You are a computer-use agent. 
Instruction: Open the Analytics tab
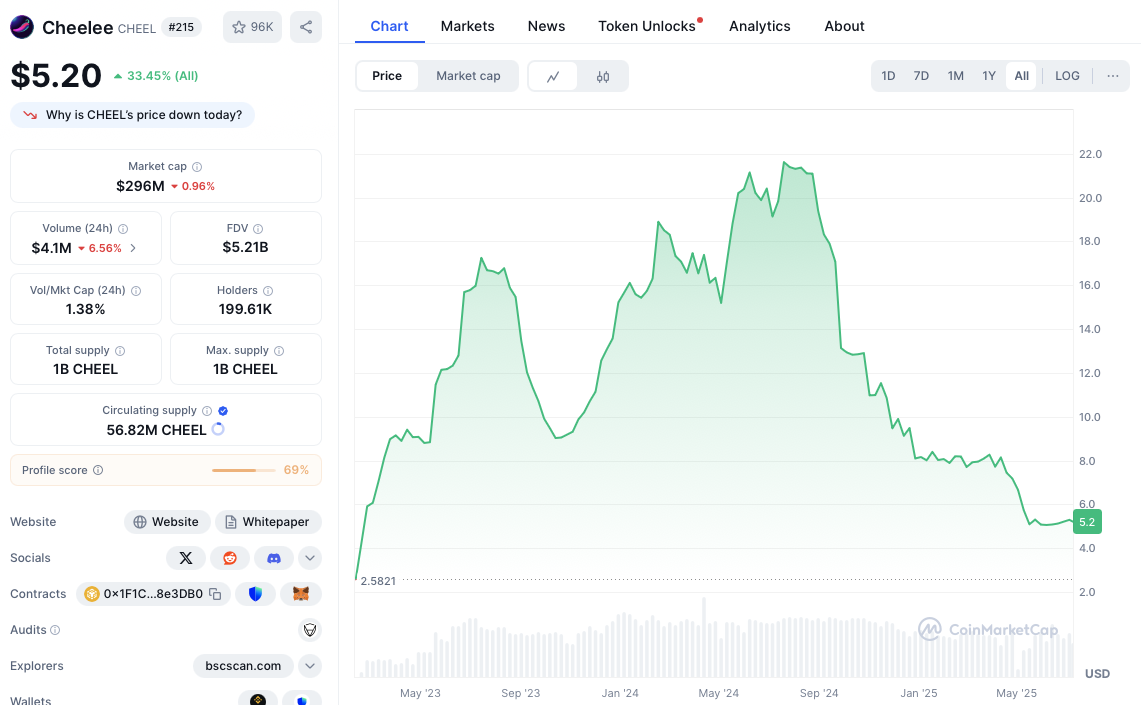coord(760,26)
